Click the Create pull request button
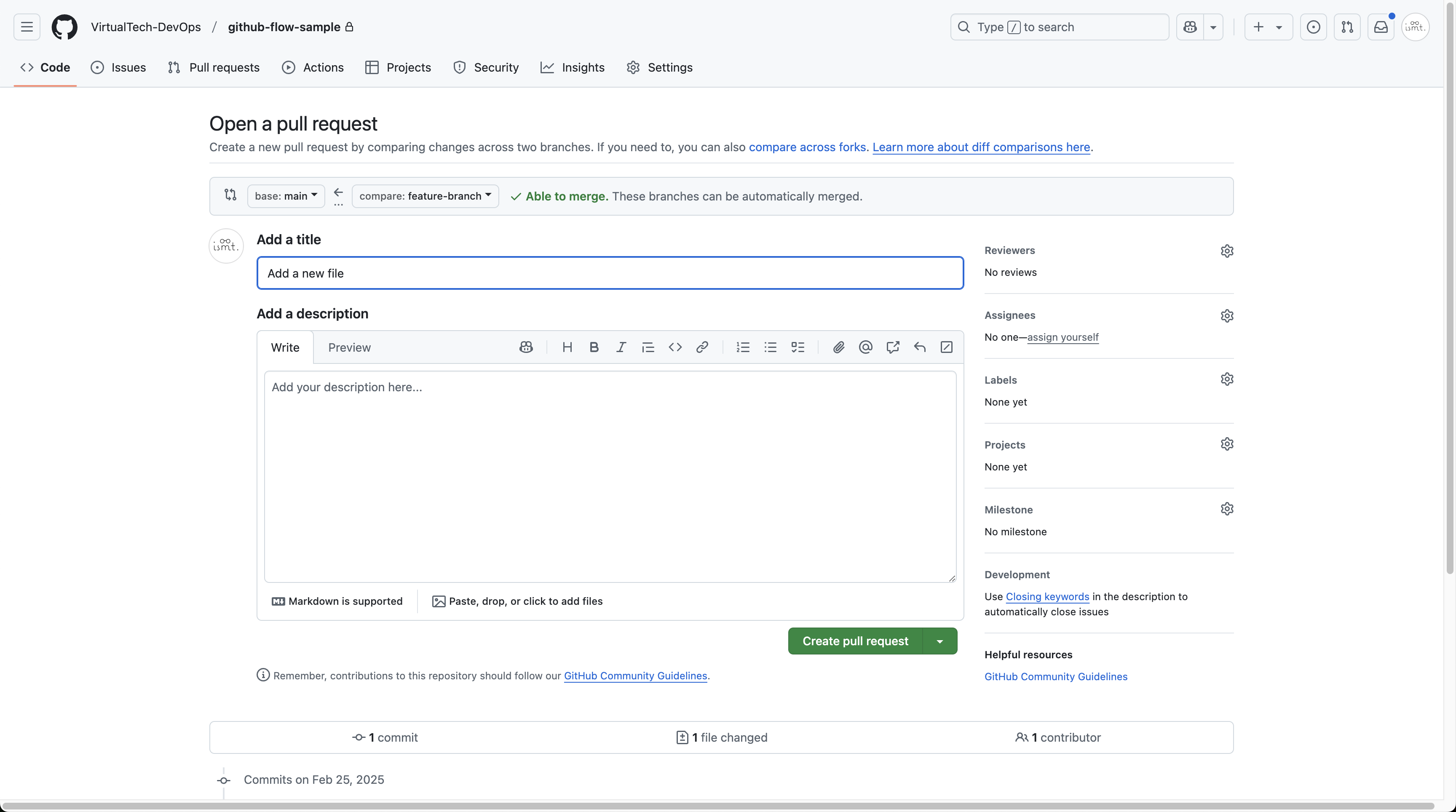The width and height of the screenshot is (1456, 812). (x=855, y=641)
